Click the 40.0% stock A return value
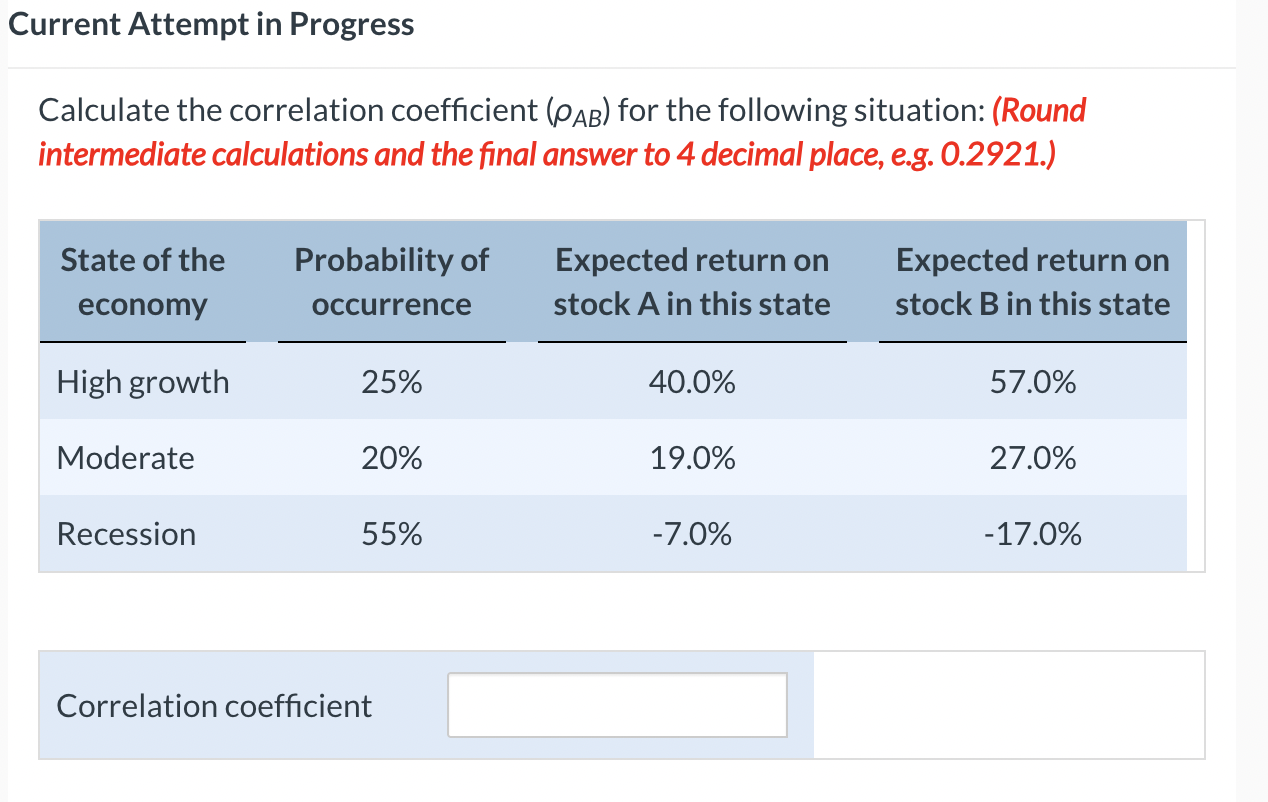The width and height of the screenshot is (1268, 802). click(692, 381)
